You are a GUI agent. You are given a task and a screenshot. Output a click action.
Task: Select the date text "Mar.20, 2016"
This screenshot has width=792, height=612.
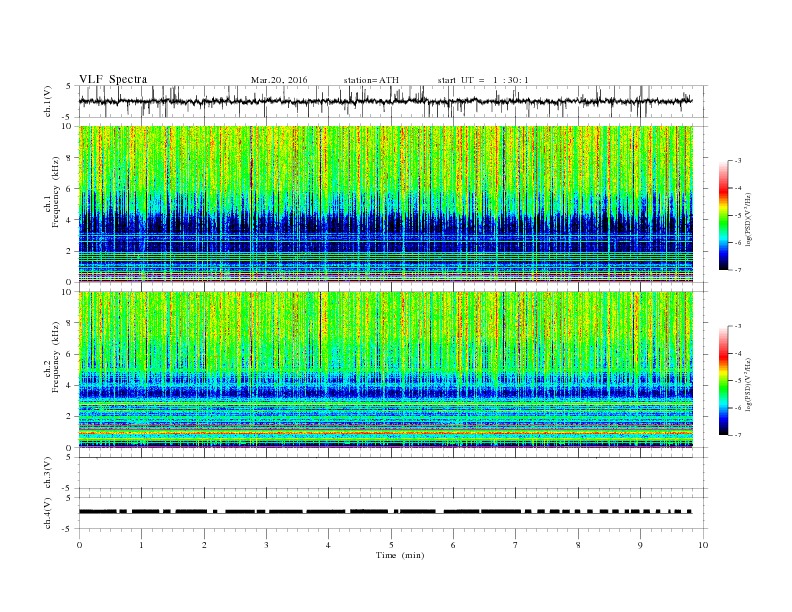[x=279, y=80]
